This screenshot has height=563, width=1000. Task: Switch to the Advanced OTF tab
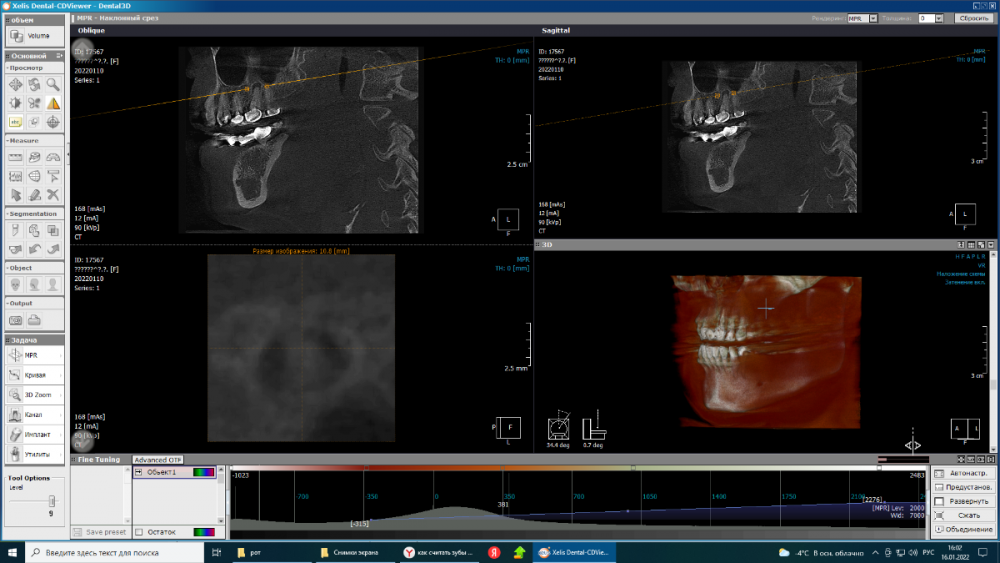[x=157, y=460]
